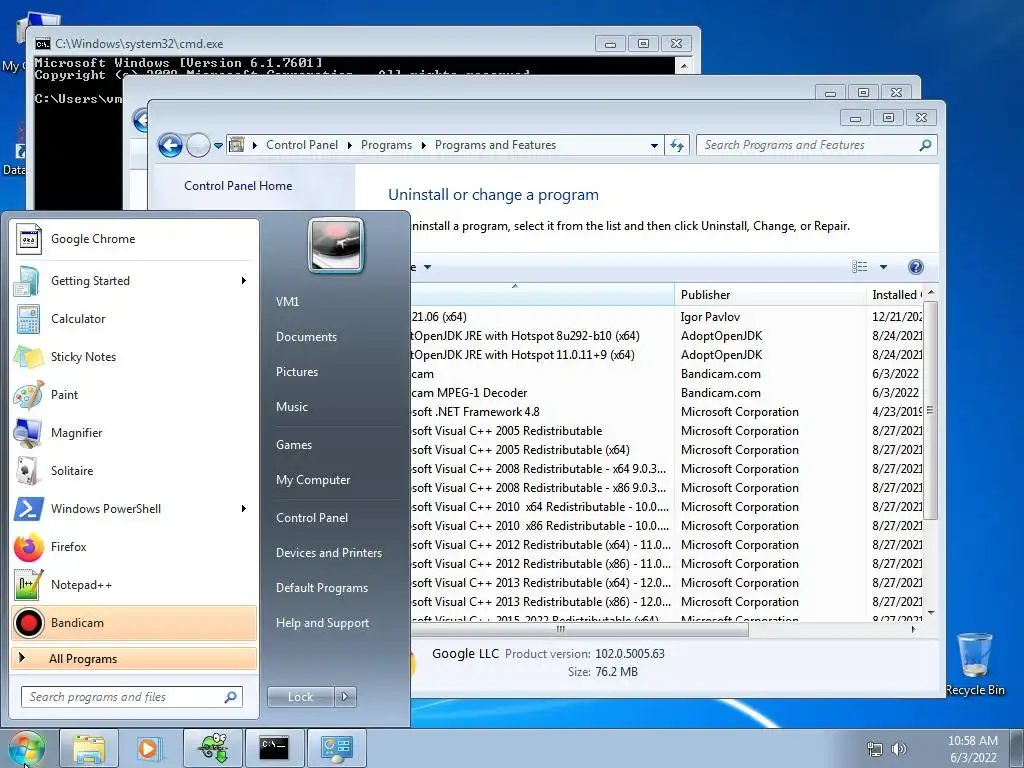Launch Windows PowerShell from Start menu

coord(134,509)
